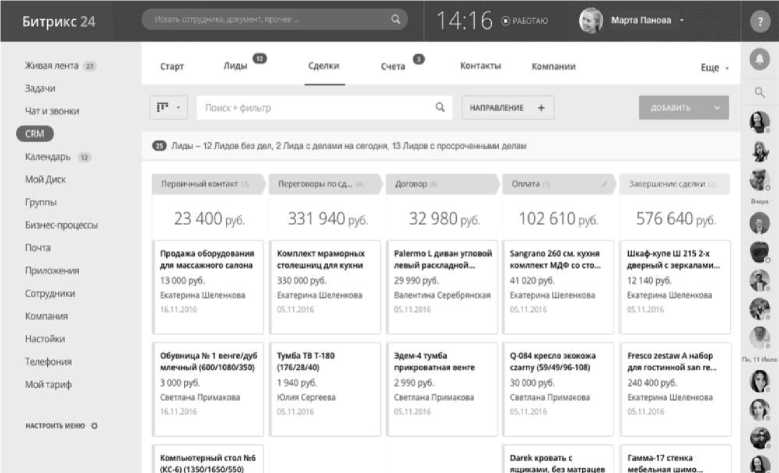Image resolution: width=779 pixels, height=473 pixels.
Task: Select the Договор stage header
Action: point(442,184)
